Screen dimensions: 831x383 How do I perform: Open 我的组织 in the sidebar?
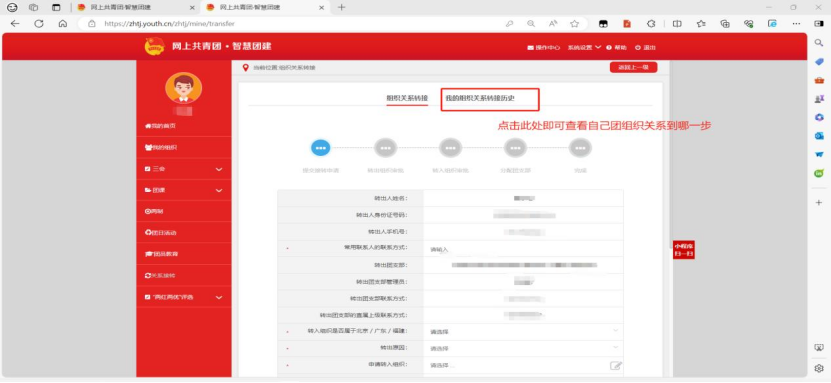point(161,147)
